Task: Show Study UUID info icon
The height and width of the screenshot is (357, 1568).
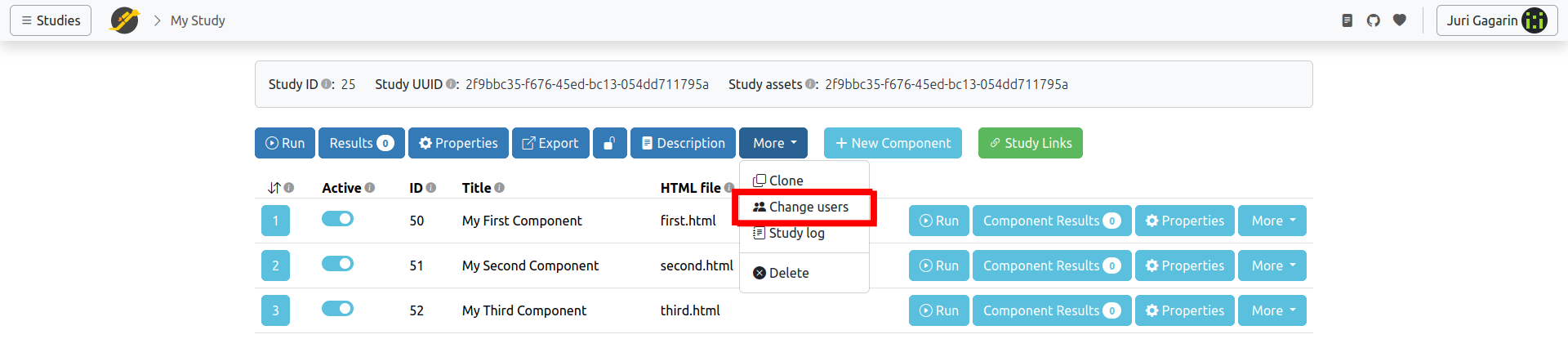Action: tap(451, 84)
